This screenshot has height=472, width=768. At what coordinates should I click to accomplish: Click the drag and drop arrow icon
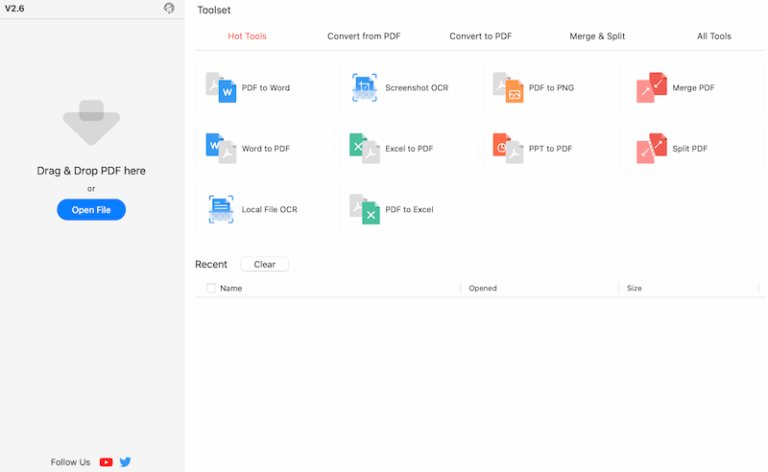(91, 123)
